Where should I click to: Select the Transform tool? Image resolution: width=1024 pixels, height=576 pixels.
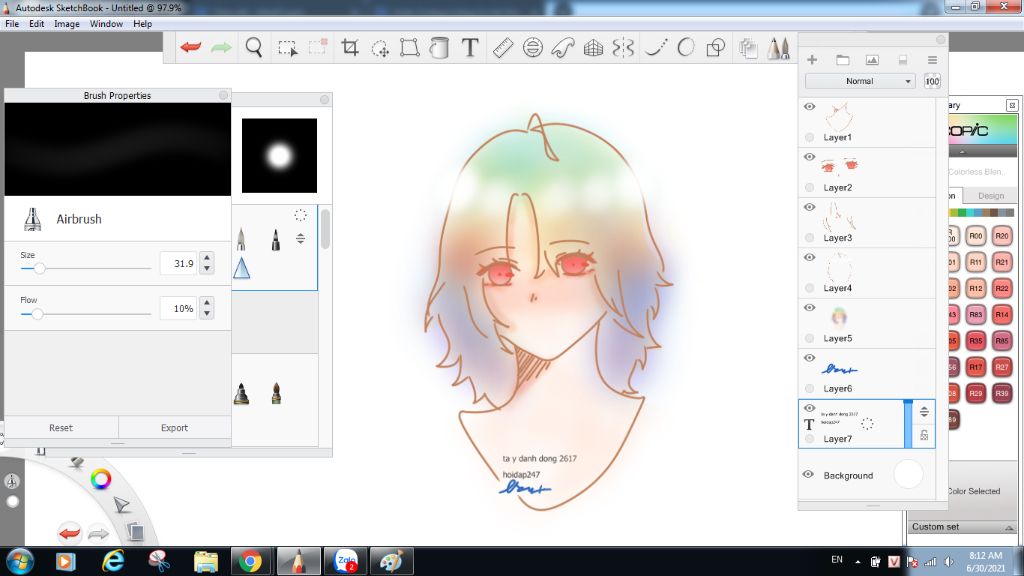click(x=409, y=48)
